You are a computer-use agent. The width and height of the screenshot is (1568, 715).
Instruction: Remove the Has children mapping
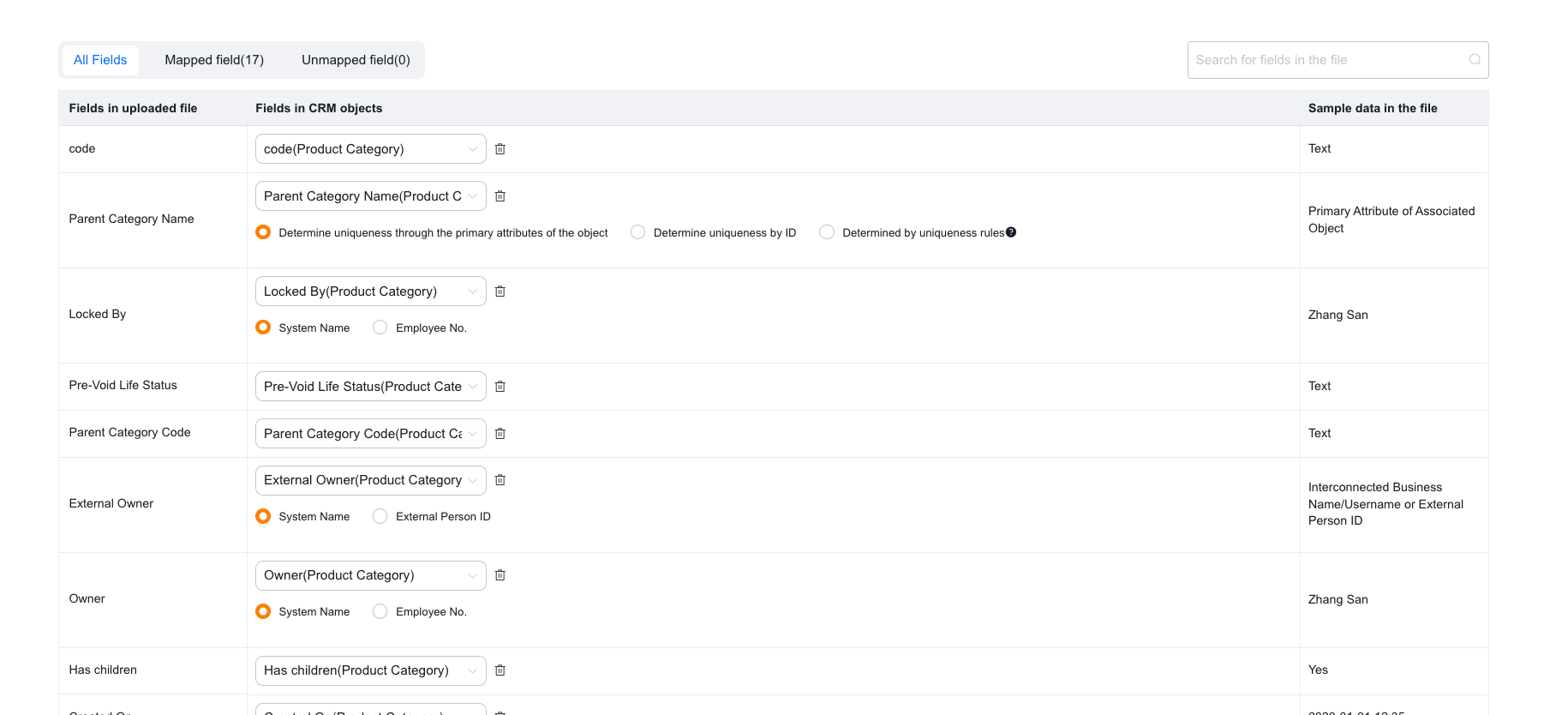click(x=500, y=670)
